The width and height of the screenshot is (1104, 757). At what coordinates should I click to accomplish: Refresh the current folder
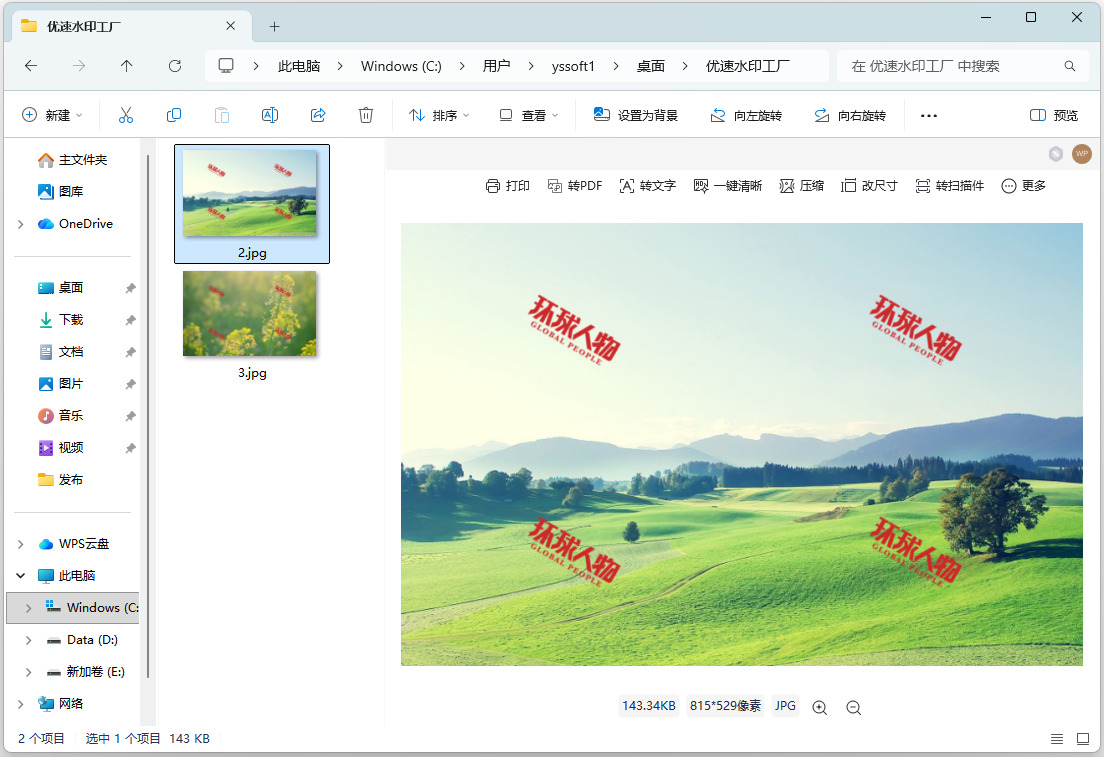tap(175, 66)
